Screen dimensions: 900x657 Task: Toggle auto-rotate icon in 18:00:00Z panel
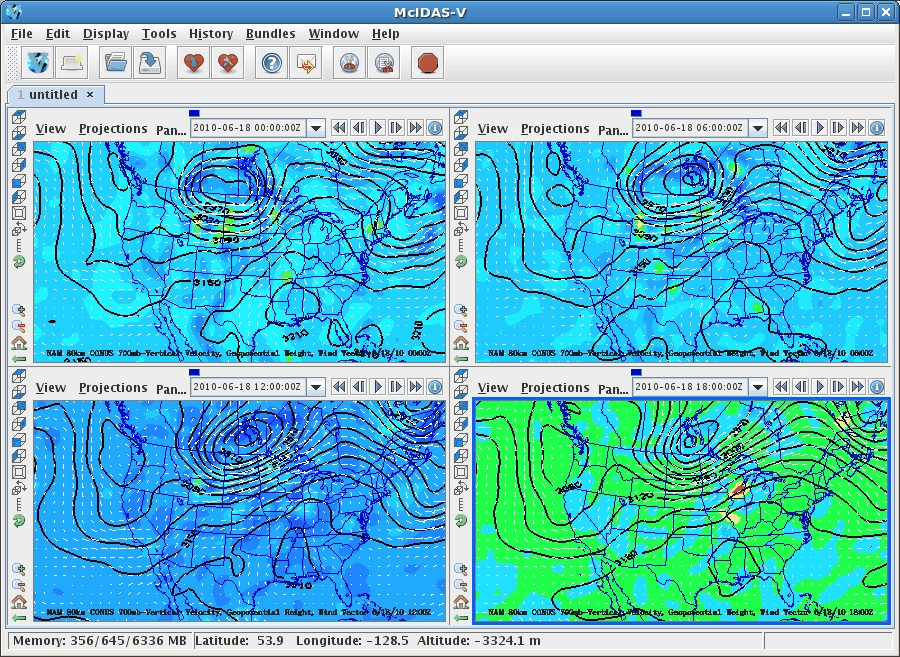(x=461, y=520)
